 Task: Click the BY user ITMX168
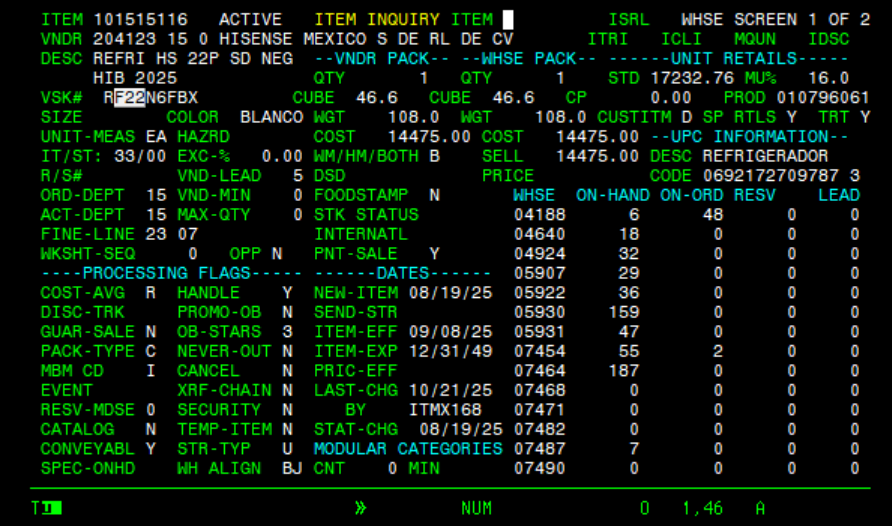[x=445, y=410]
